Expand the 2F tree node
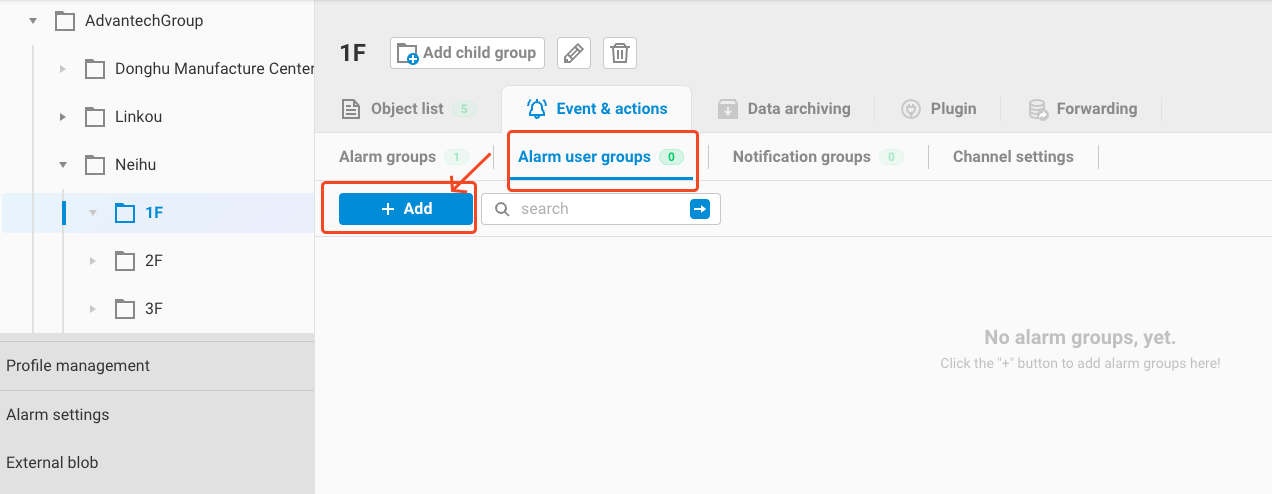 pyautogui.click(x=93, y=261)
